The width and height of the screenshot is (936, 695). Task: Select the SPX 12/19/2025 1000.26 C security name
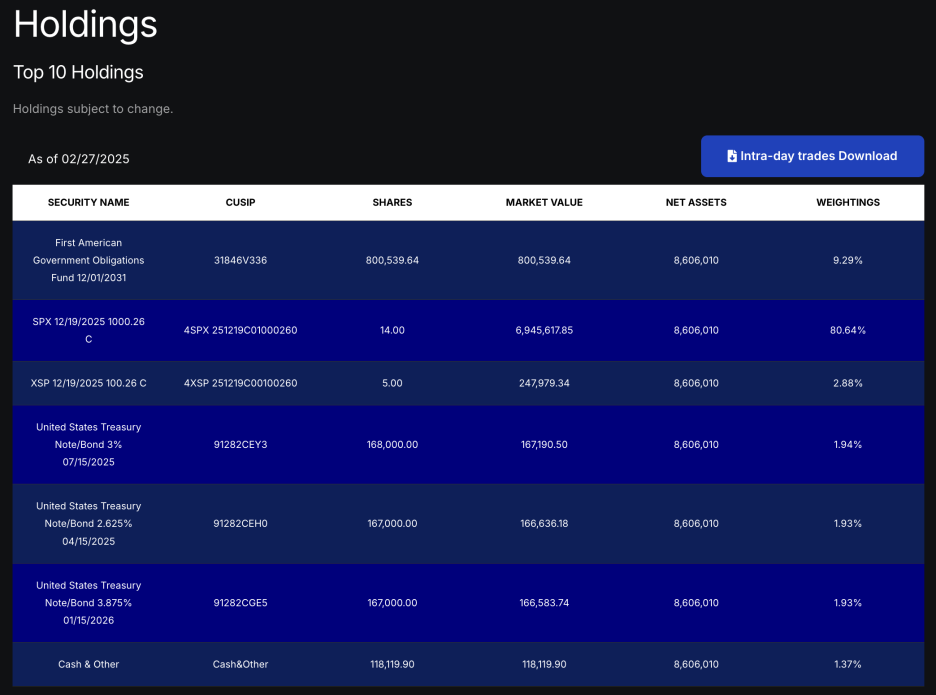click(88, 330)
